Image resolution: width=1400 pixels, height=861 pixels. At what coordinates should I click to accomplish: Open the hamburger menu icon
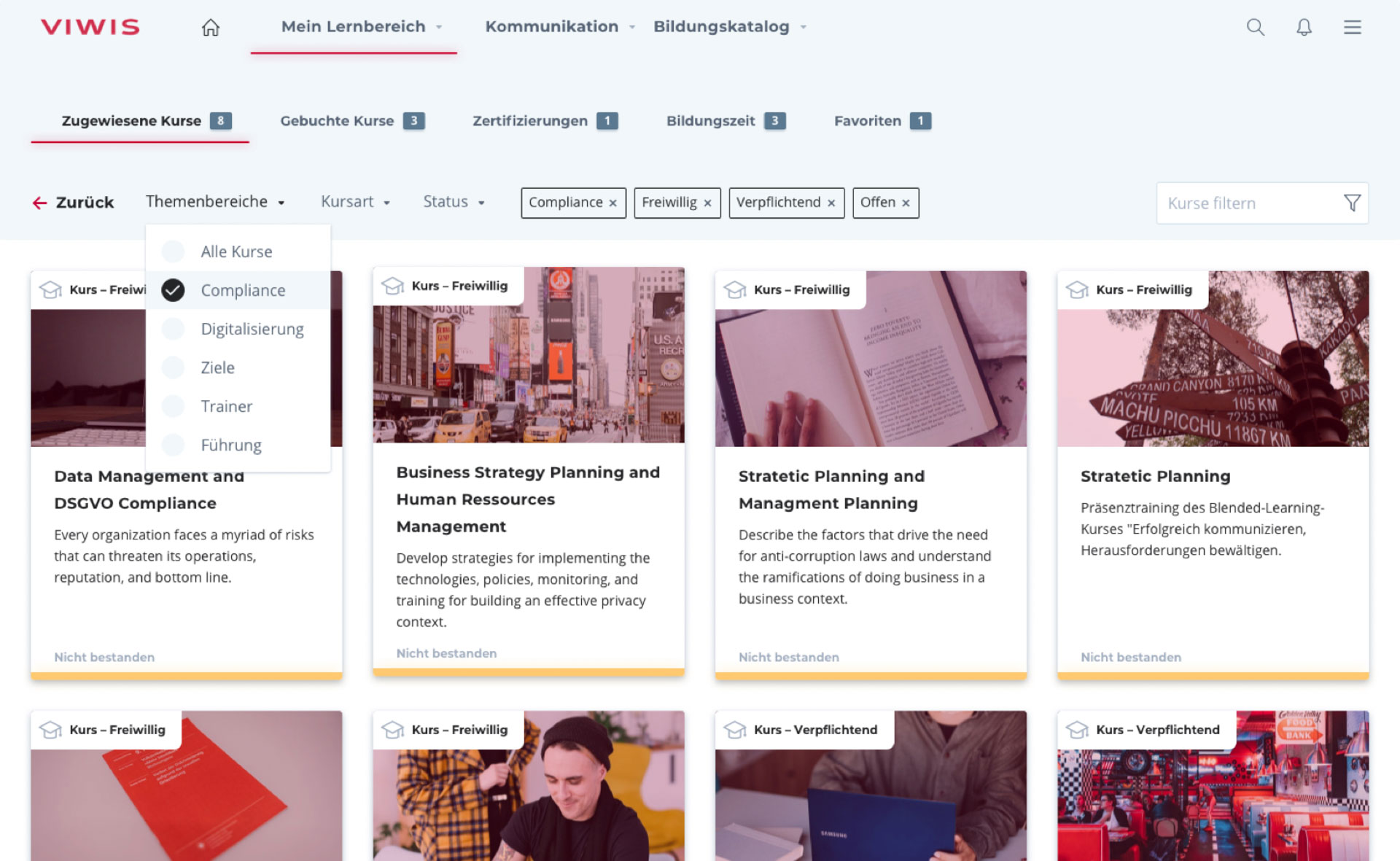coord(1352,28)
